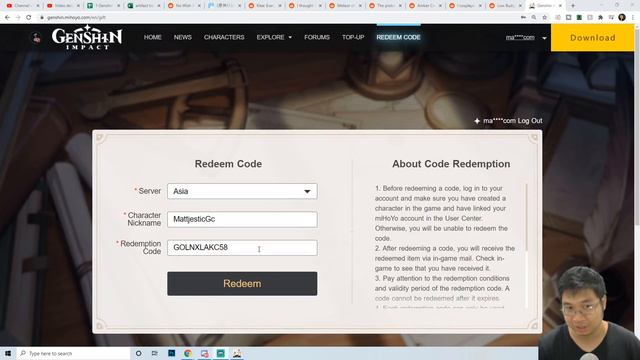Open the Windows Start menu

pyautogui.click(x=8, y=353)
